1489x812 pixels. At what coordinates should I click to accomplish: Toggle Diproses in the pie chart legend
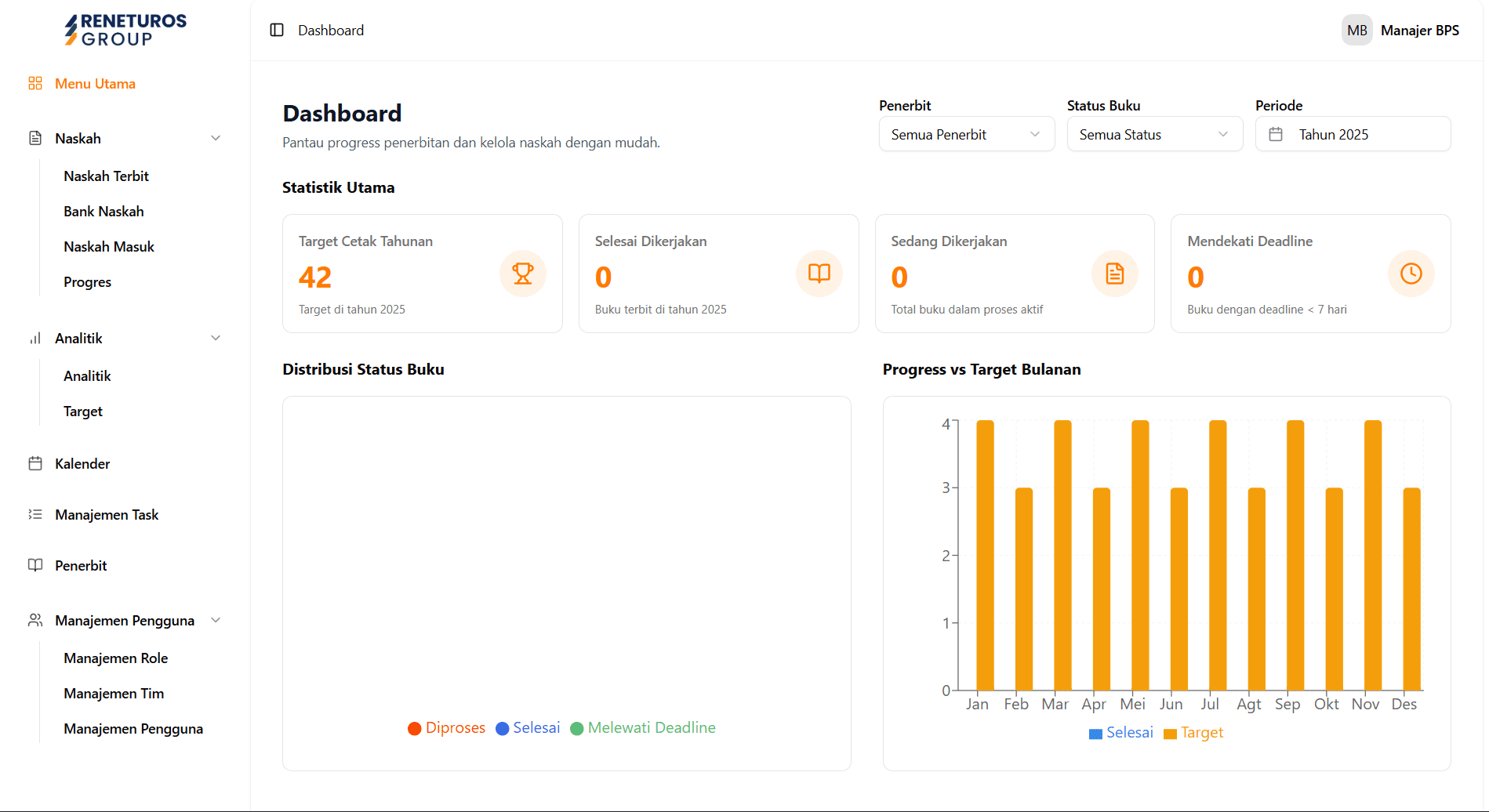coord(446,727)
